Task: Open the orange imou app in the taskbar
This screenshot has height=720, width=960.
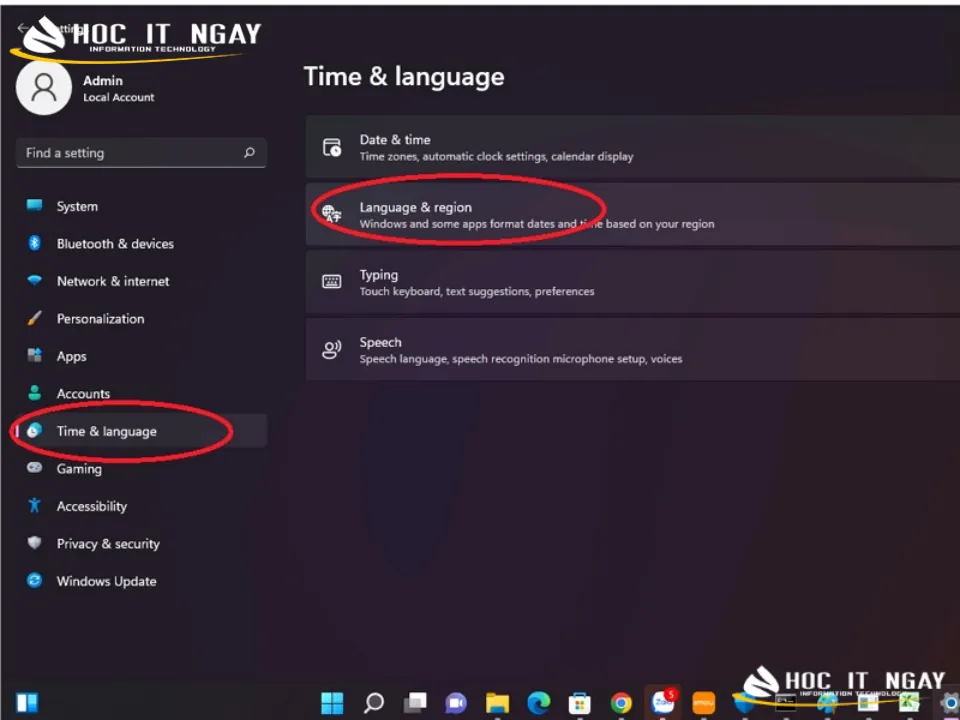Action: click(x=703, y=703)
